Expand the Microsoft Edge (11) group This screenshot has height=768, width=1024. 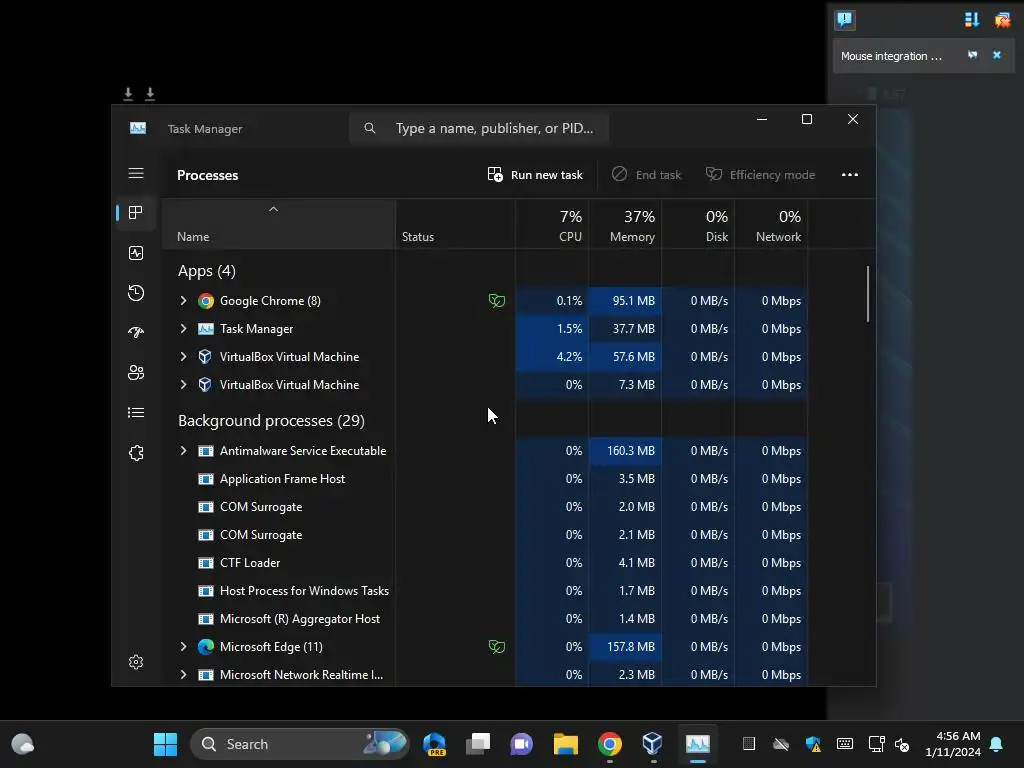[x=184, y=647]
